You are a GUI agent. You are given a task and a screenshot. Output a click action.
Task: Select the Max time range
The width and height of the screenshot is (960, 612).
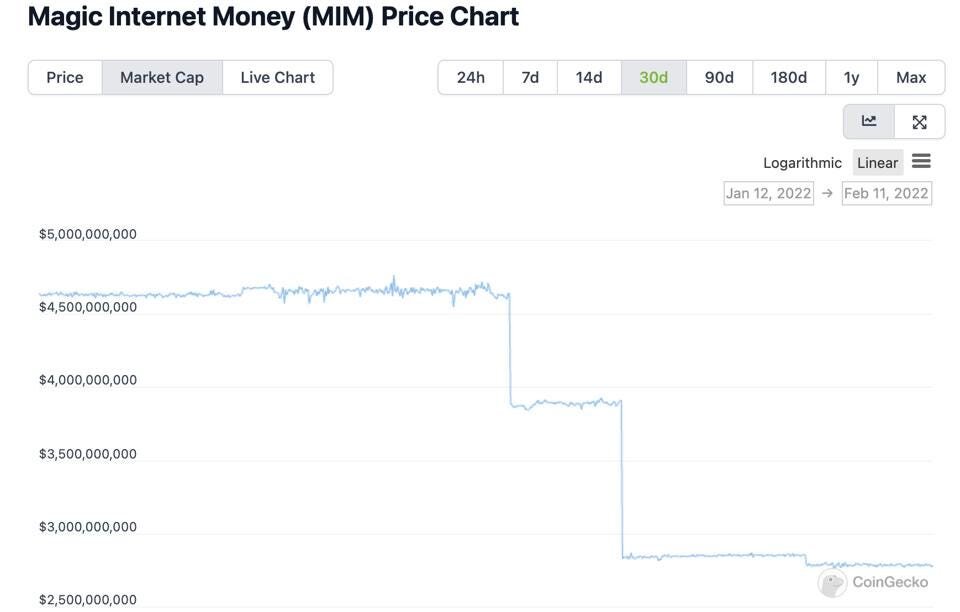[911, 78]
